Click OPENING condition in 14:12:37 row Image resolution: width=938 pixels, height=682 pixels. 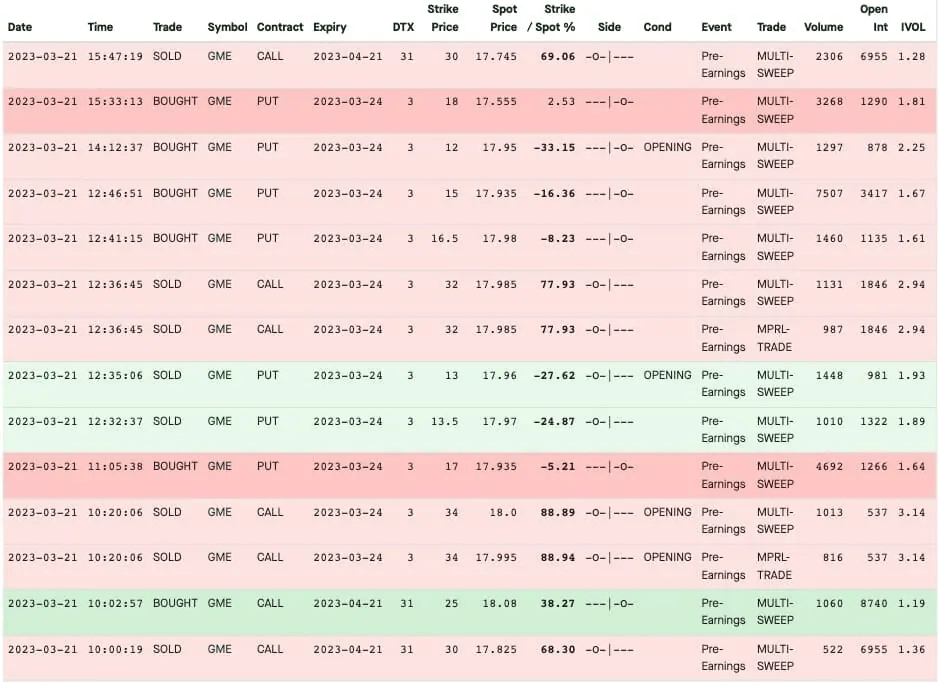coord(667,147)
